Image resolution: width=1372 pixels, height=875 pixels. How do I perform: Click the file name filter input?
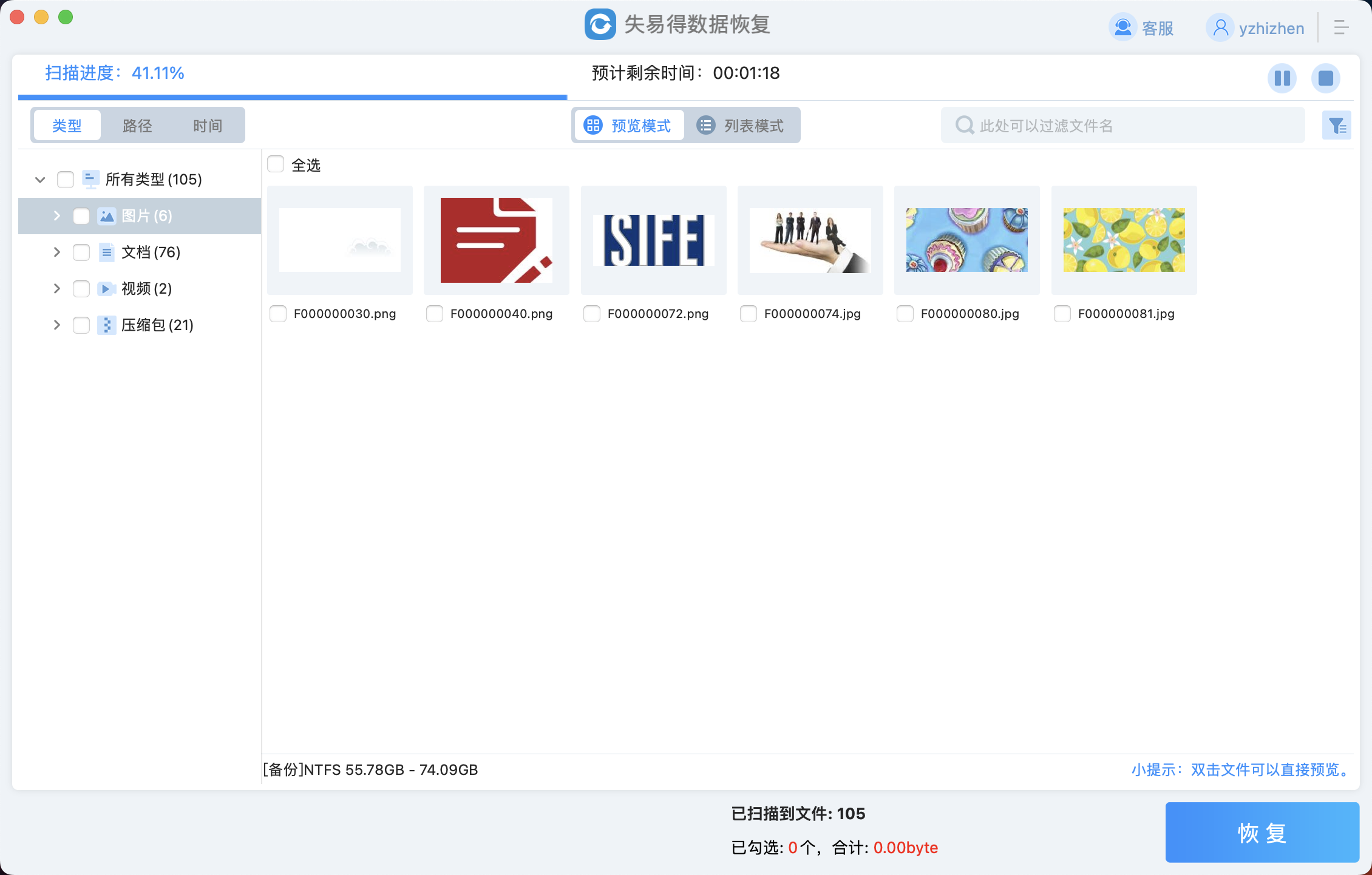1122,126
